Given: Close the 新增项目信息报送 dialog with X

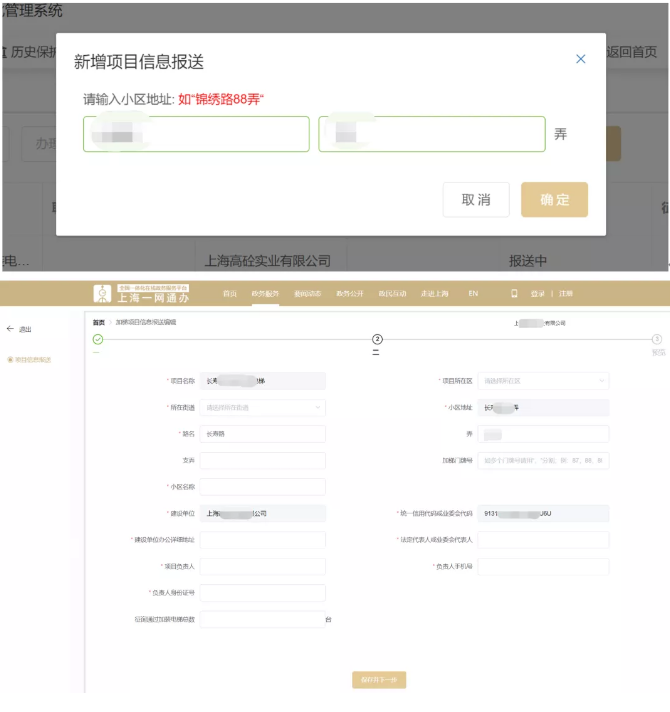Looking at the screenshot, I should click(581, 60).
